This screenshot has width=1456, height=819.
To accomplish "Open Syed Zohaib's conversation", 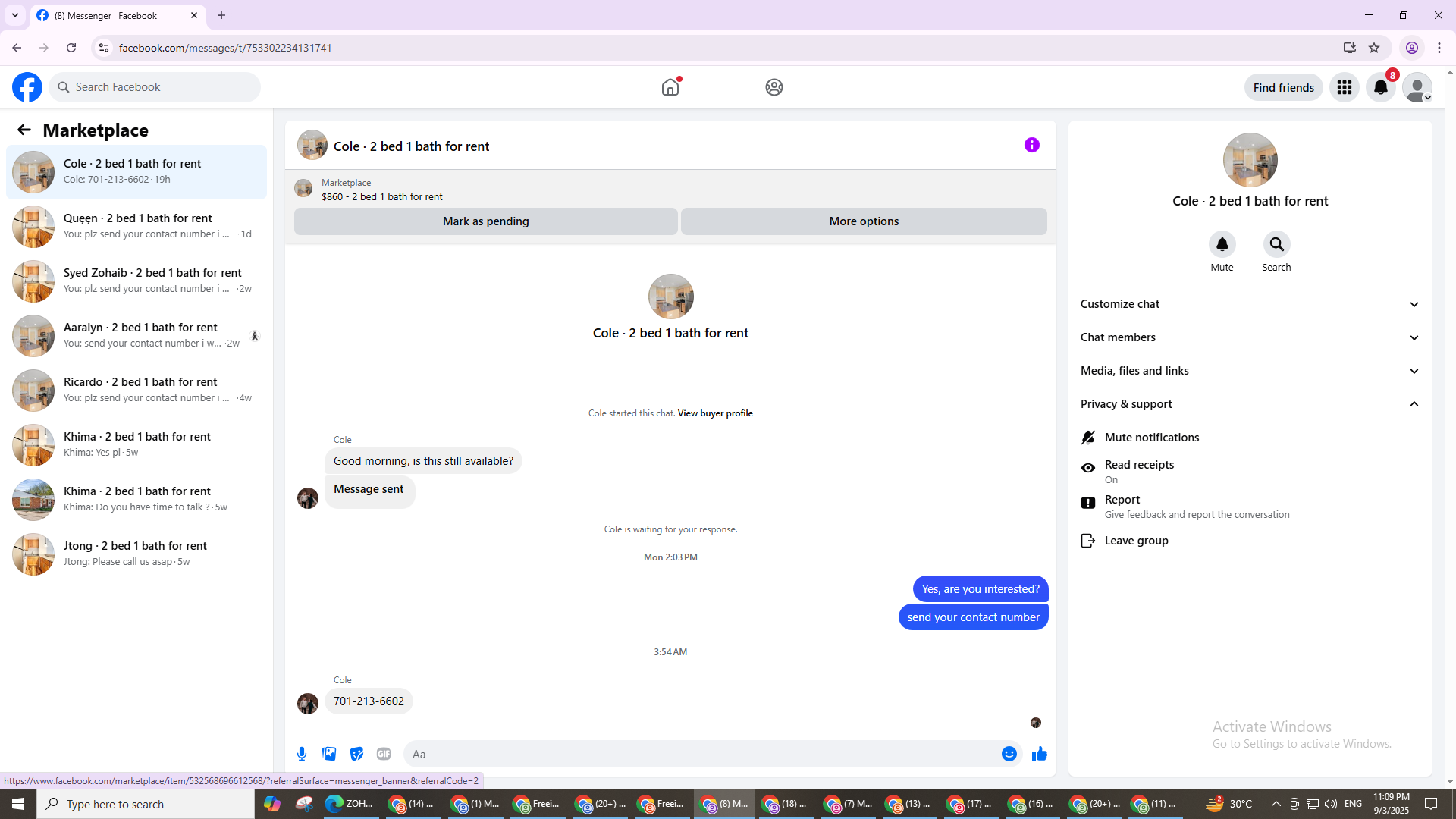I will 136,281.
